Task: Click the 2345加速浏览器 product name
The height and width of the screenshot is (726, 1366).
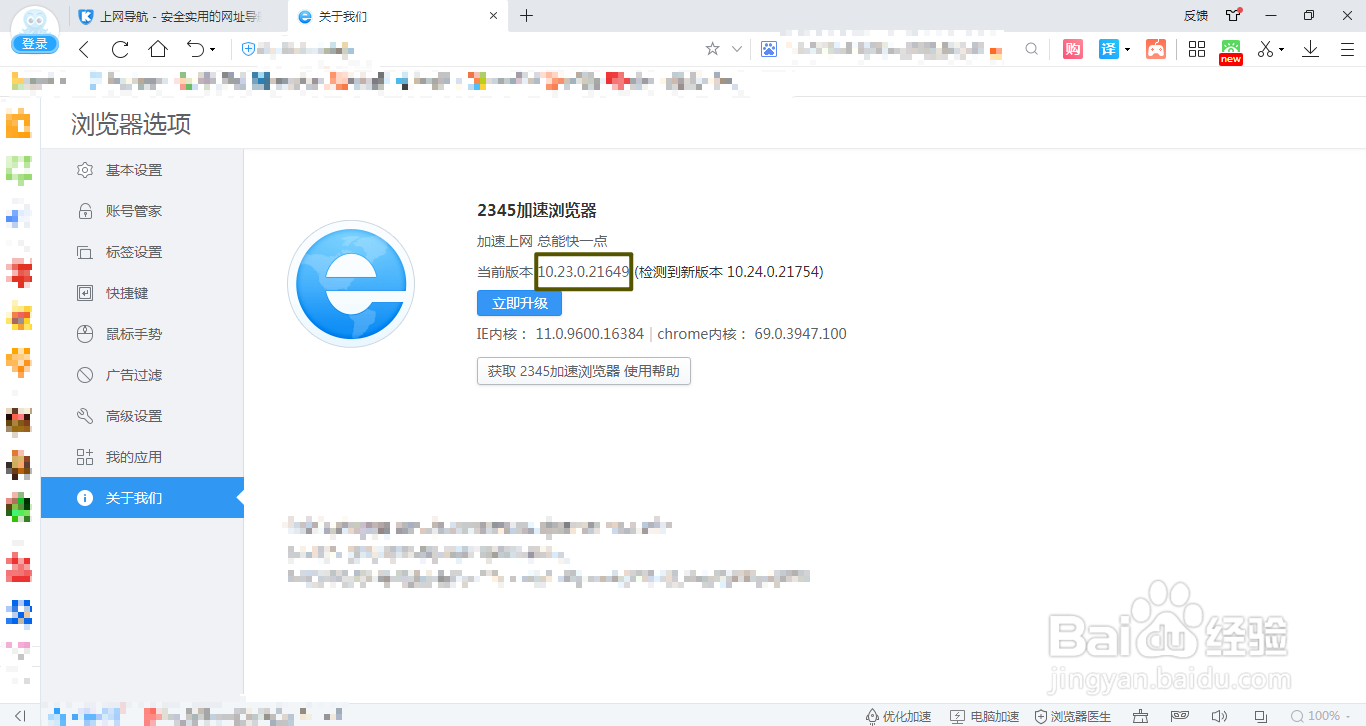Action: pos(537,210)
